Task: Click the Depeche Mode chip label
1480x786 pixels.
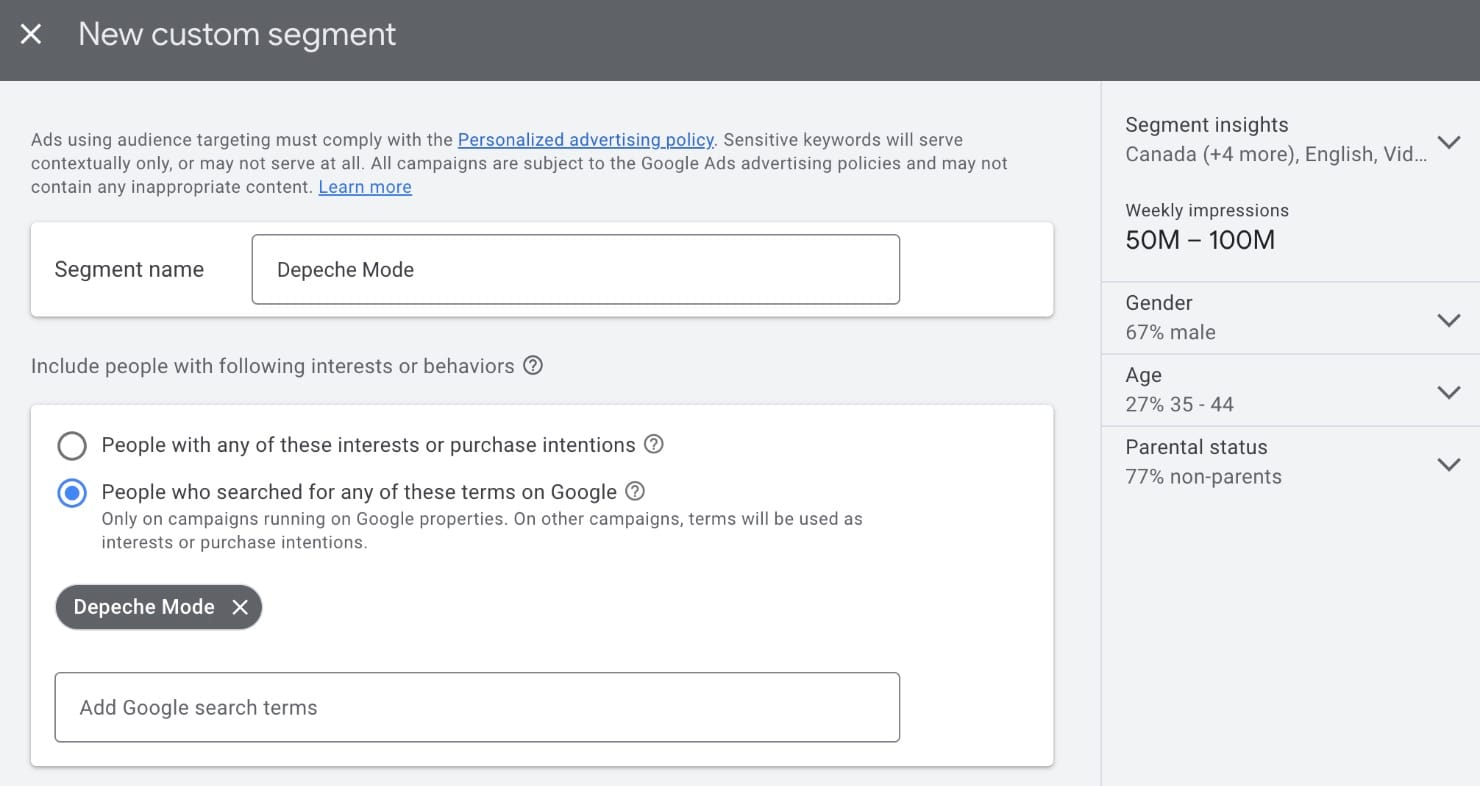Action: (x=144, y=607)
